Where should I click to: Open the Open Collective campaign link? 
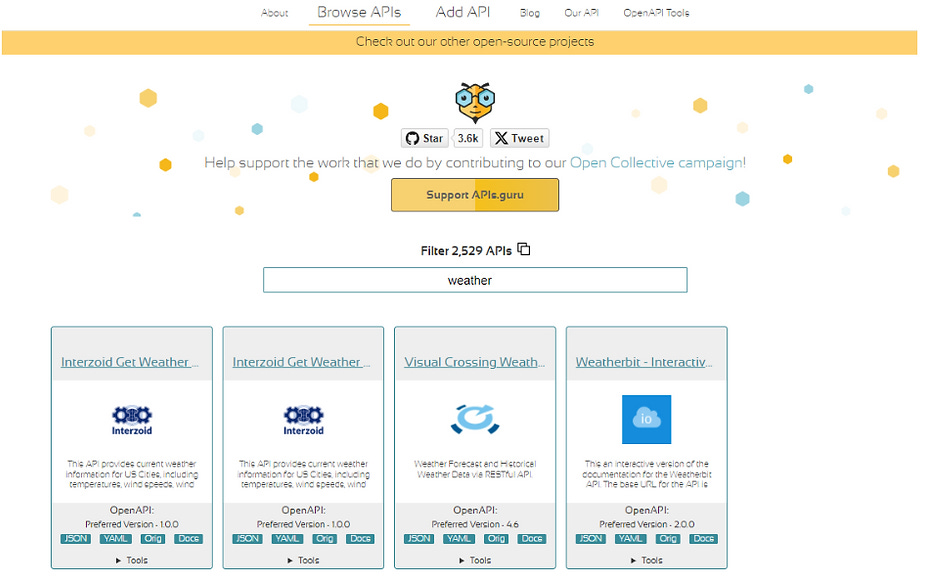pyautogui.click(x=656, y=163)
